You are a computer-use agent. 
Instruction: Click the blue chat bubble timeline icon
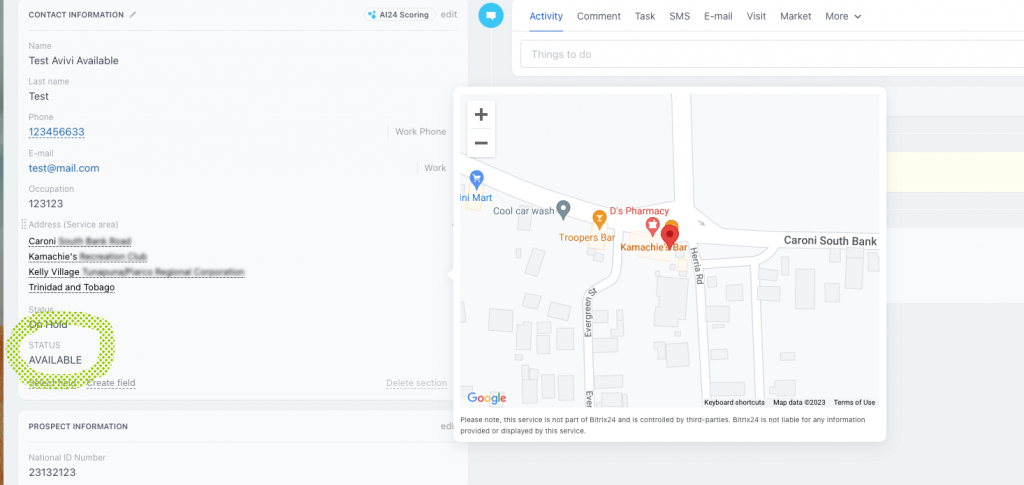coord(490,15)
